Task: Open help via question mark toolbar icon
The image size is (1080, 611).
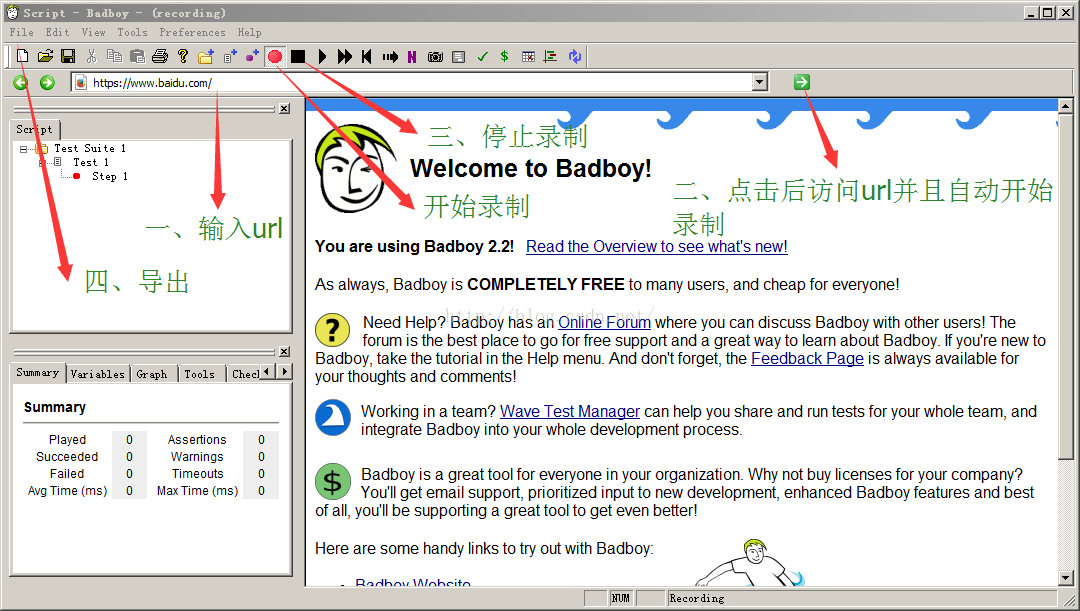Action: (x=183, y=56)
